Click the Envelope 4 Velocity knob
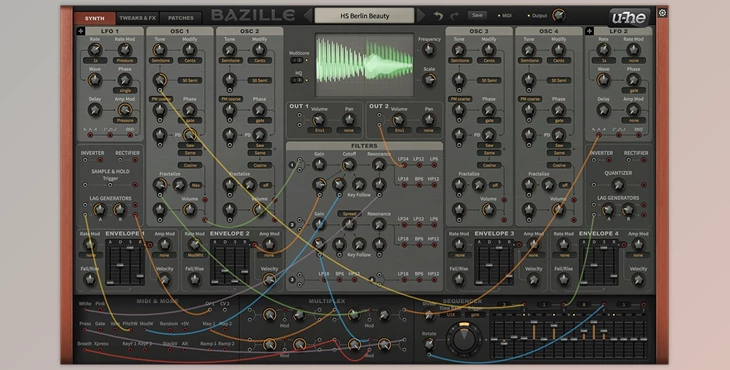Viewport: 730px width, 370px height. point(638,280)
